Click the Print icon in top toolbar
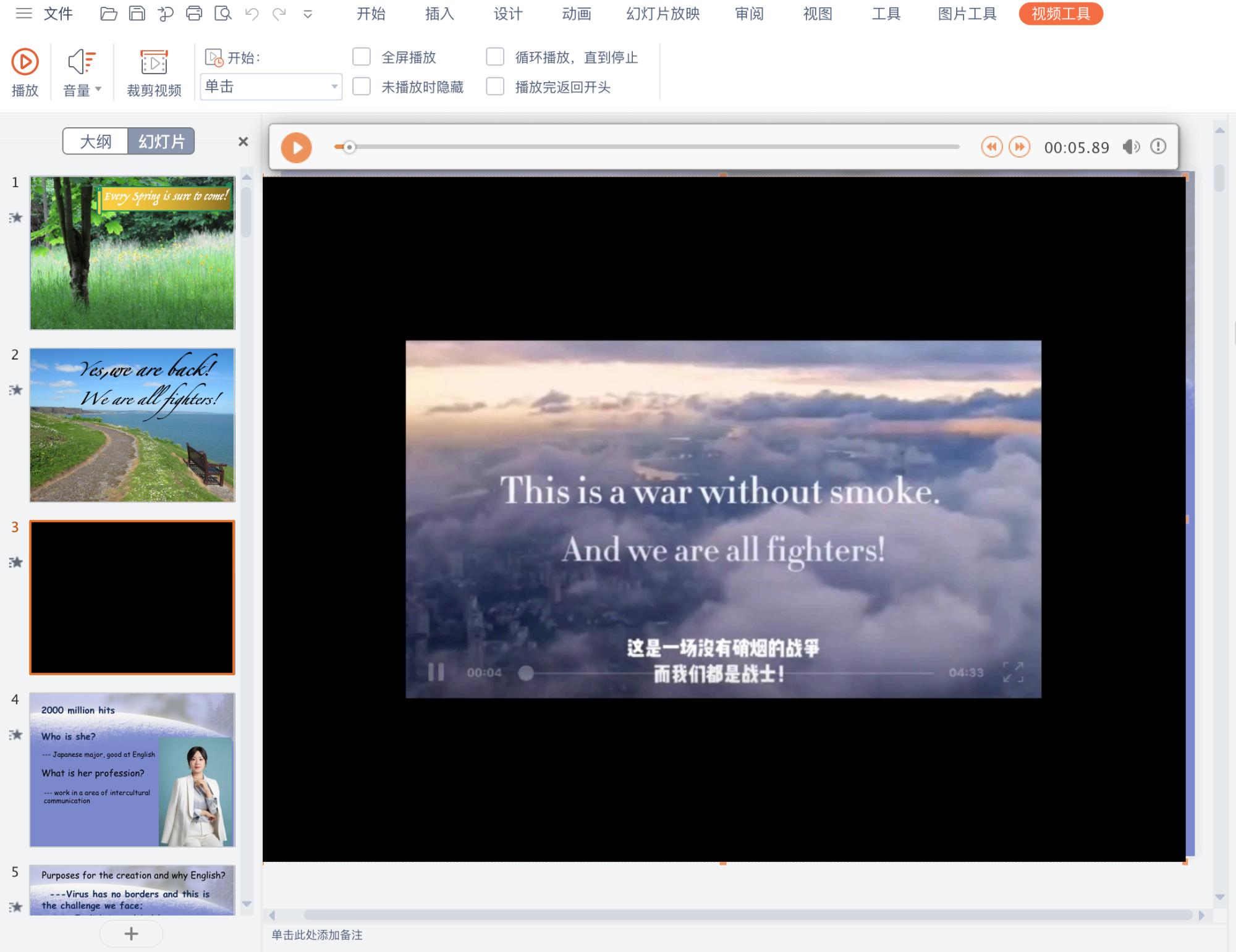Screen dimensions: 1236x952 pos(194,14)
